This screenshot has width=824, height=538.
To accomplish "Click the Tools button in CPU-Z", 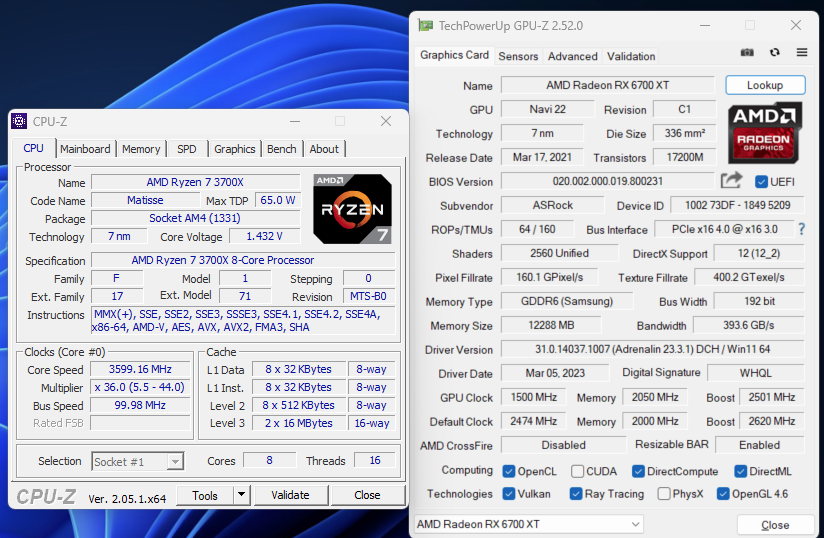I will click(204, 495).
